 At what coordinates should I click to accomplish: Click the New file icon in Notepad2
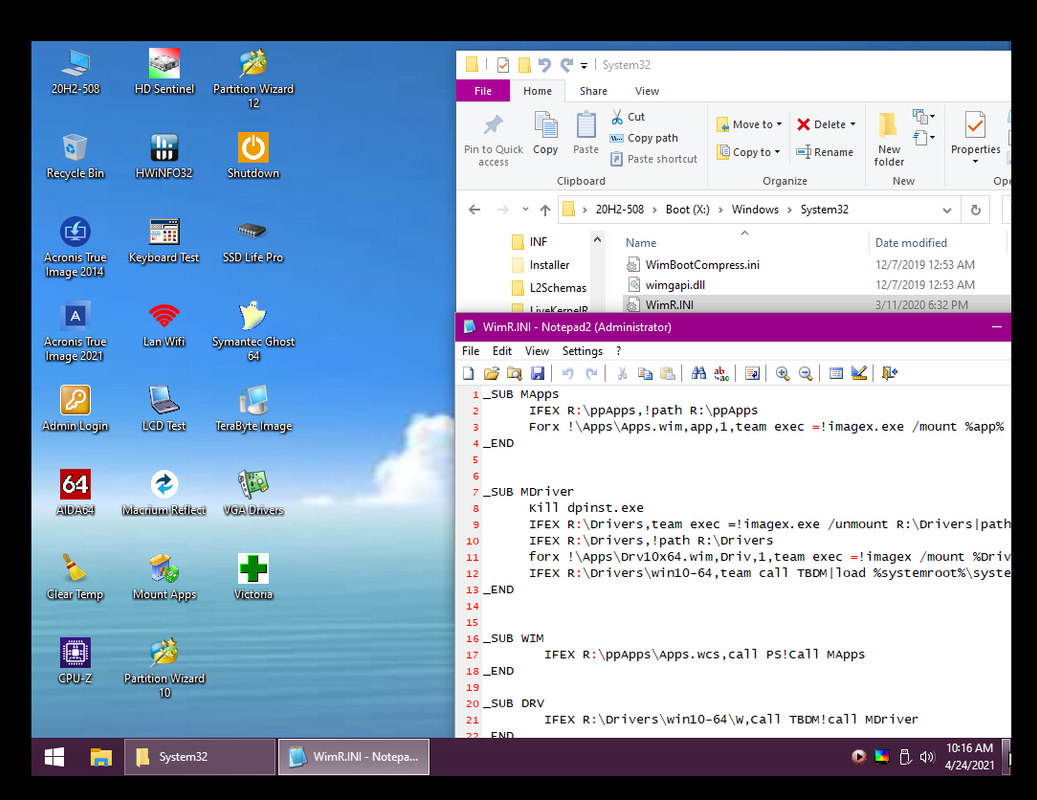point(468,374)
